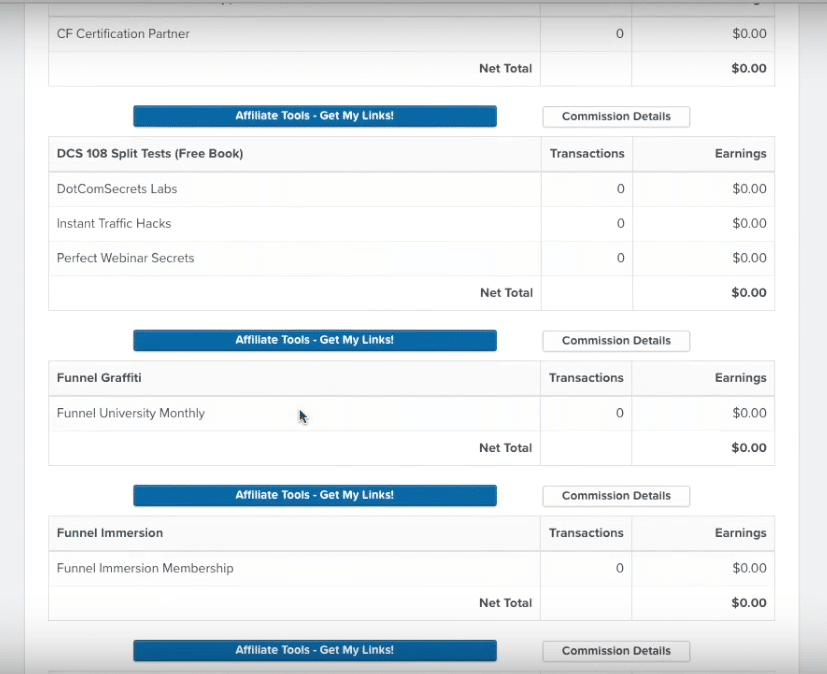This screenshot has height=674, width=827.
Task: Select the Perfect Webinar Secrets product name
Action: pyautogui.click(x=126, y=258)
